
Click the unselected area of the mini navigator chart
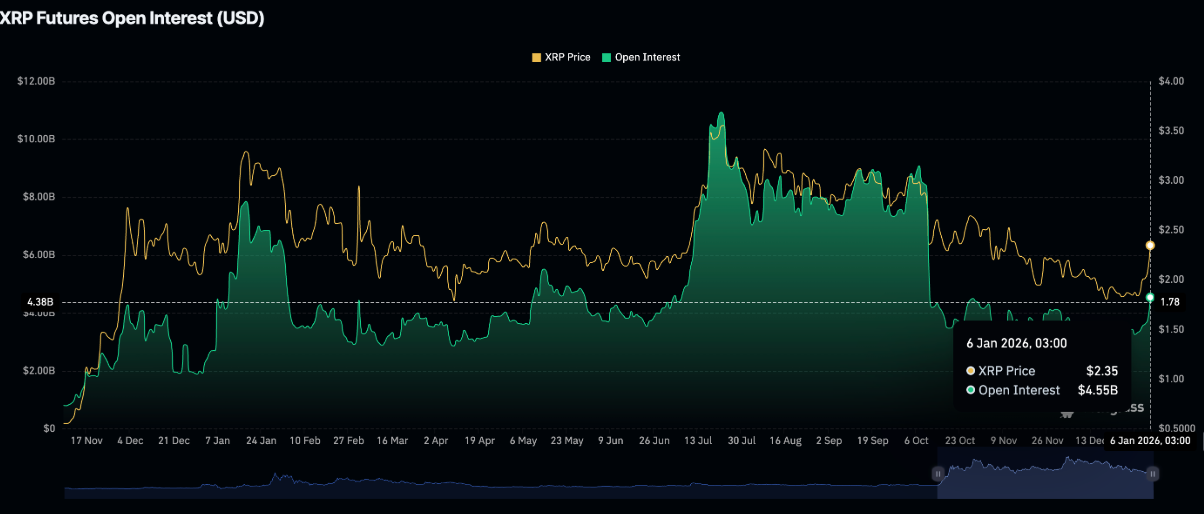pyautogui.click(x=500, y=486)
